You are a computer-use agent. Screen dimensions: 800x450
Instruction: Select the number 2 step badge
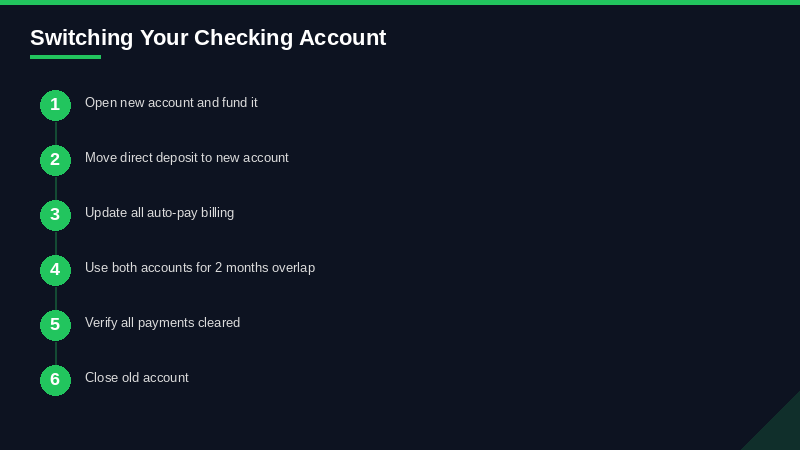[x=55, y=160]
